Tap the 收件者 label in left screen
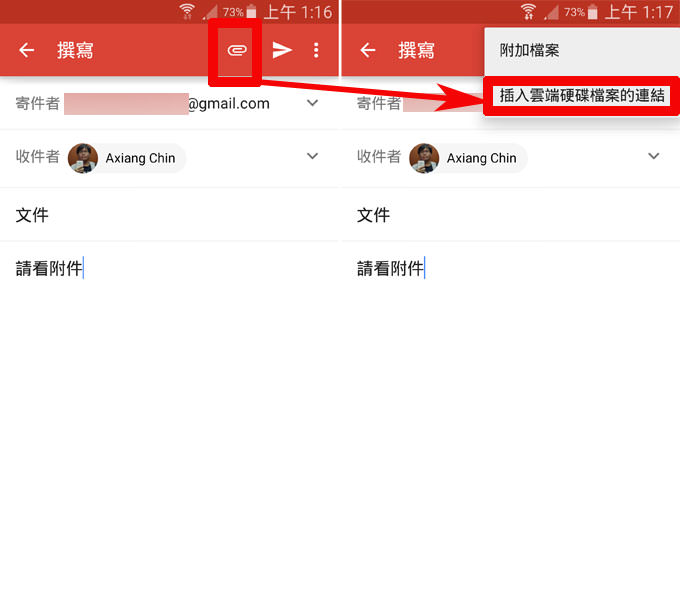This screenshot has width=680, height=602. tap(38, 157)
